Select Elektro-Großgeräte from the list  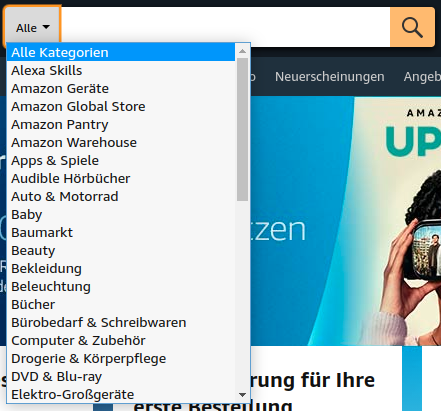point(121,394)
